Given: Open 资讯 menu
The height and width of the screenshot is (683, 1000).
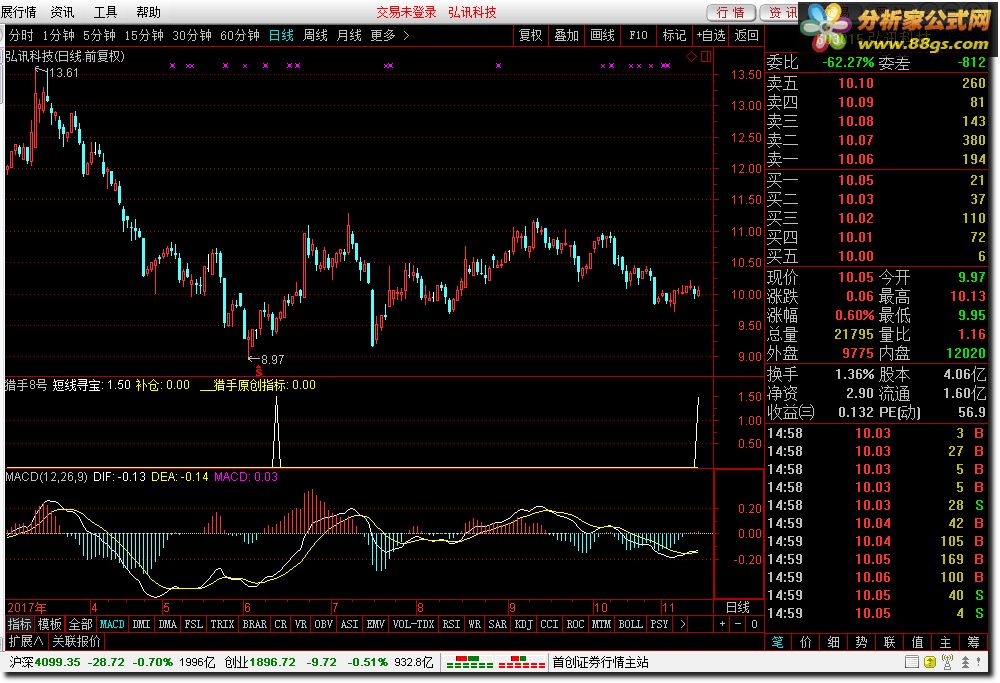Looking at the screenshot, I should 62,12.
